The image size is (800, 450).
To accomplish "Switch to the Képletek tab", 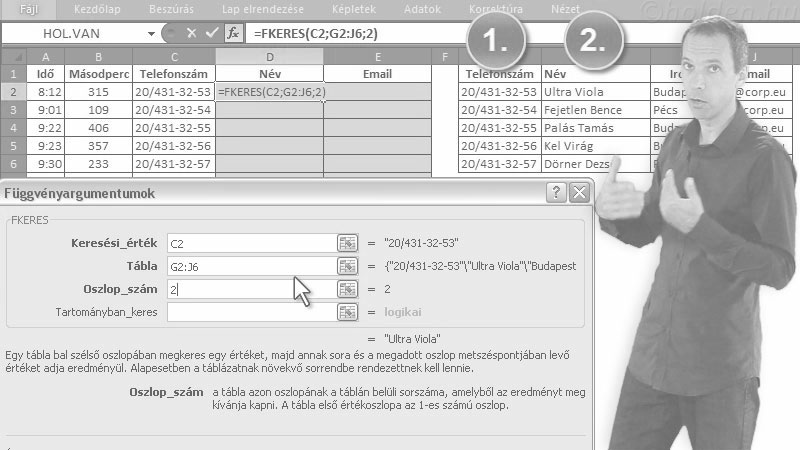I will click(x=354, y=9).
